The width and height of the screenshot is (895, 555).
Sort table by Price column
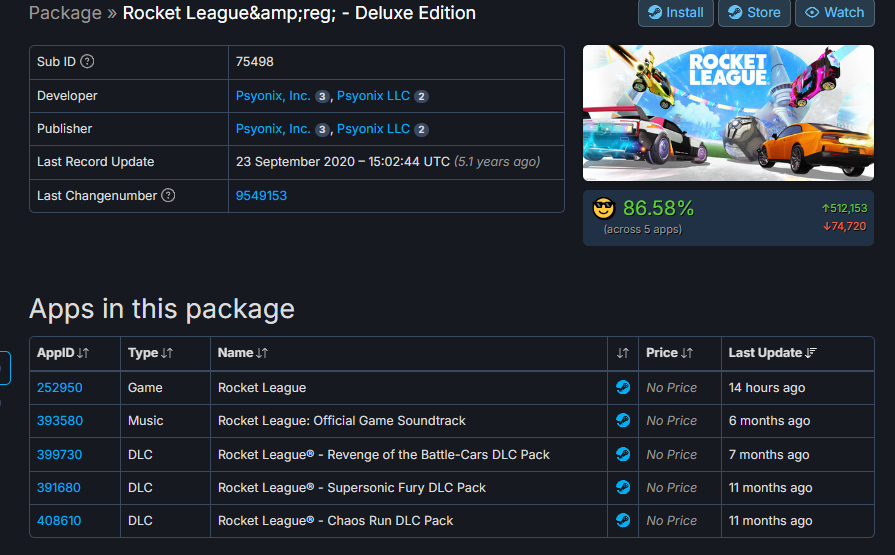point(669,353)
